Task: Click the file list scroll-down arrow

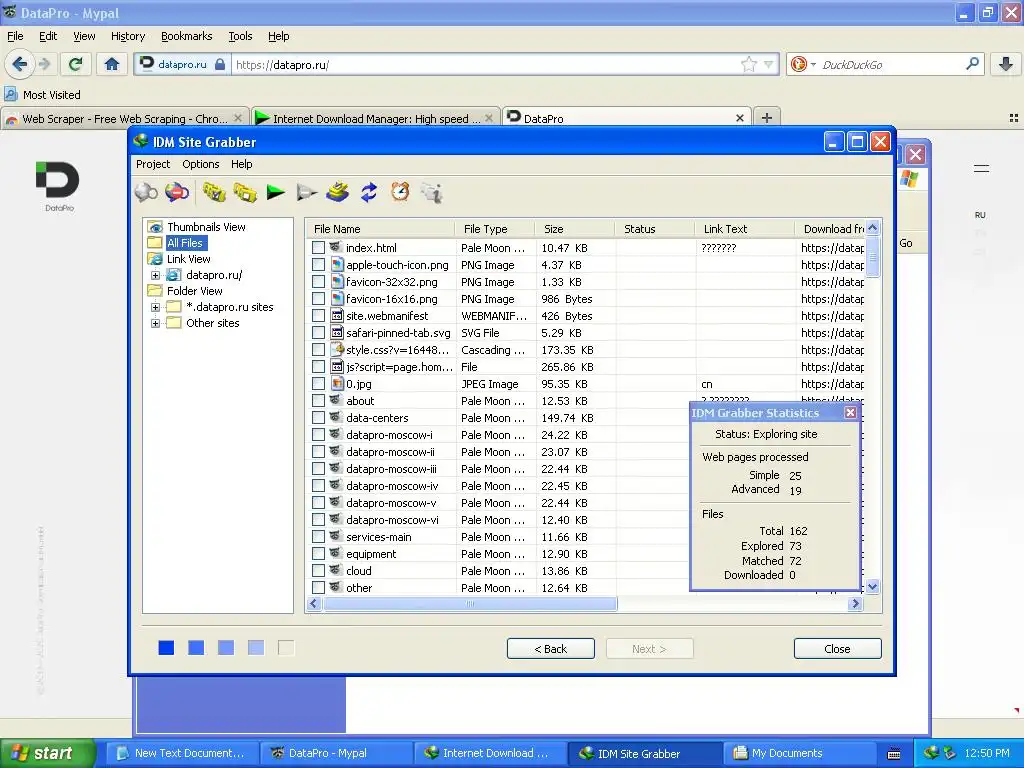Action: [872, 586]
